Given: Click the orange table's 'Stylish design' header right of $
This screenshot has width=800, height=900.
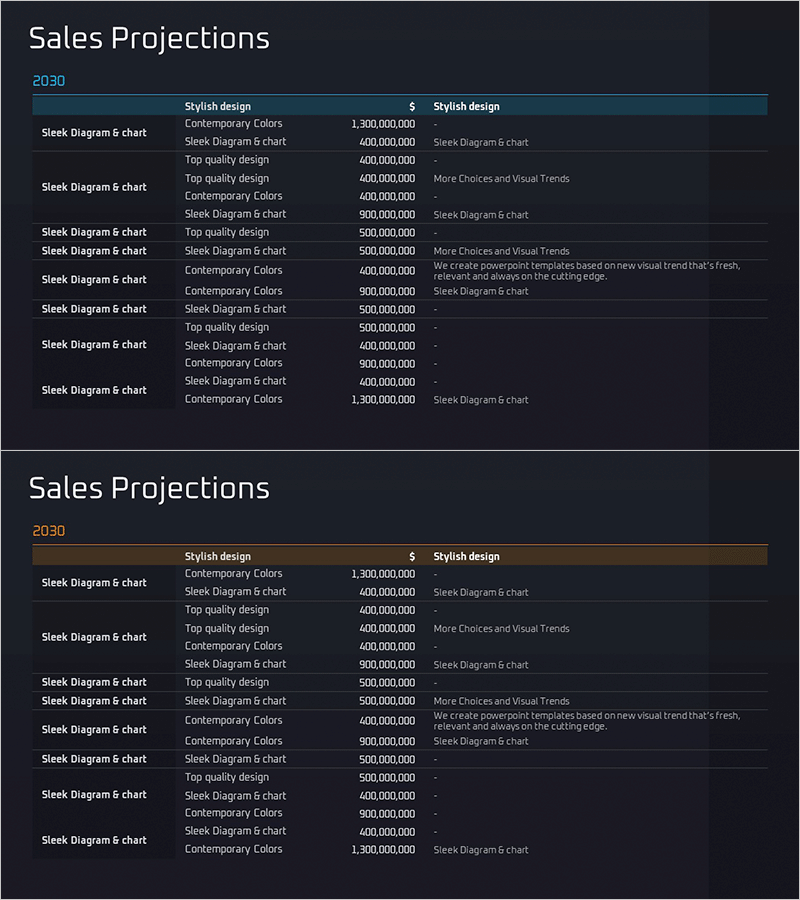Looking at the screenshot, I should 466,557.
